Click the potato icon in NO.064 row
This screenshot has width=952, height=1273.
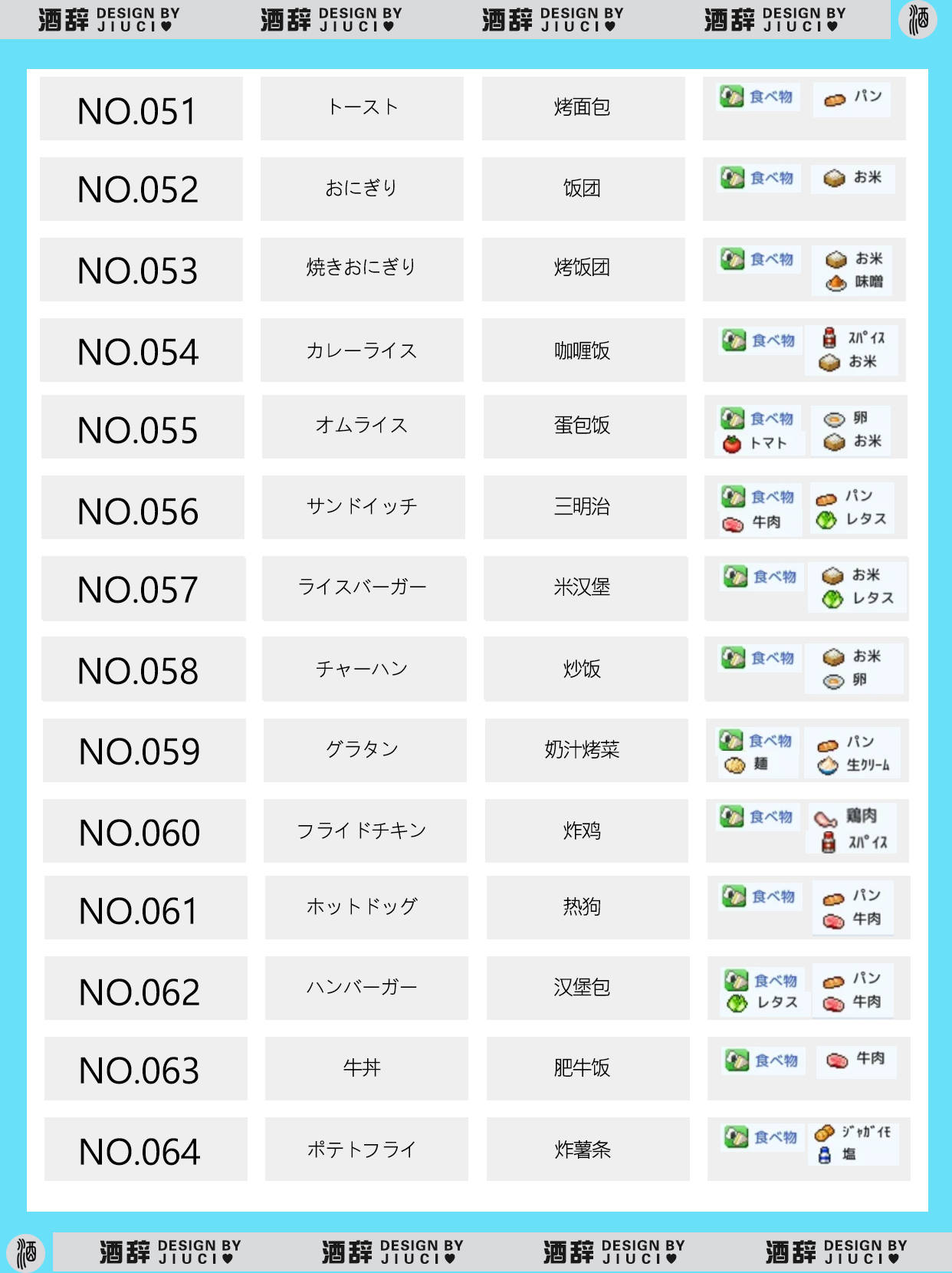824,1133
